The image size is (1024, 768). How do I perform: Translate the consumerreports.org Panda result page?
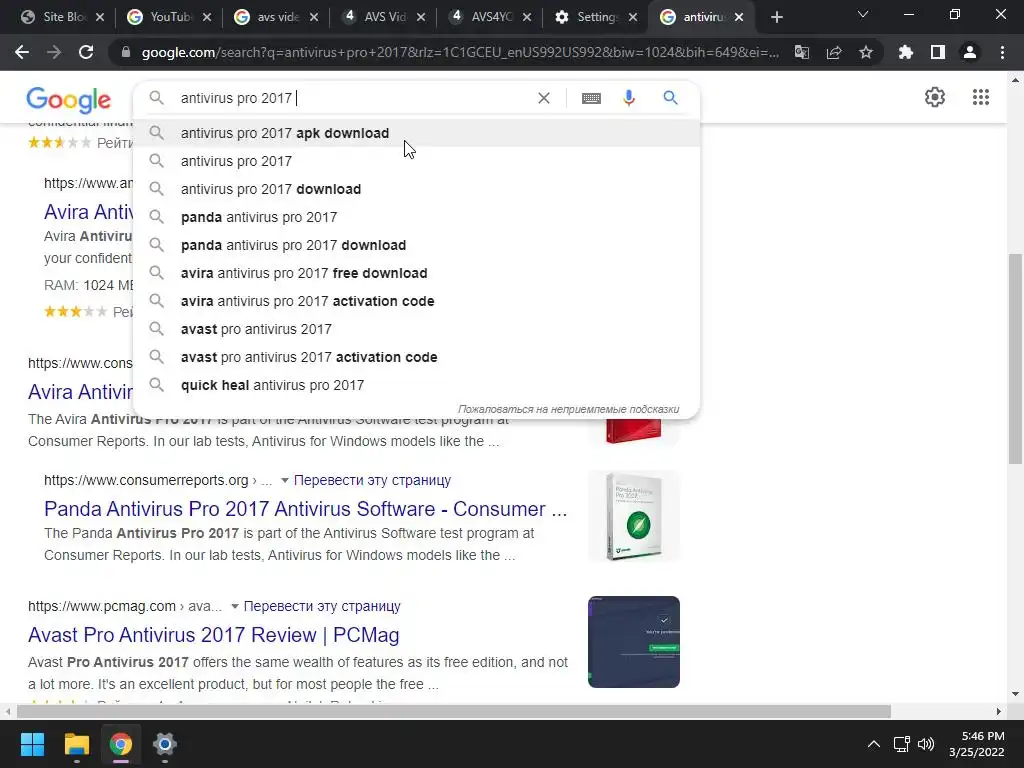coord(372,480)
